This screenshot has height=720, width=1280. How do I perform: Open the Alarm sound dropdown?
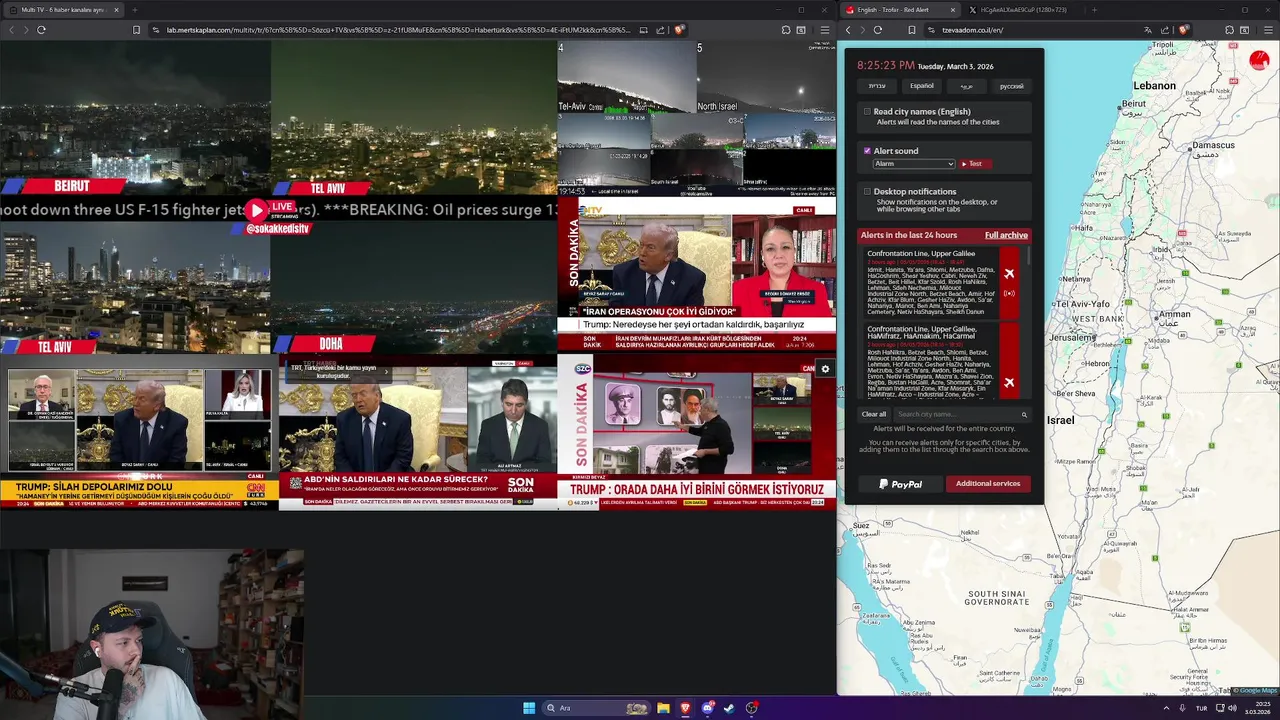[914, 164]
